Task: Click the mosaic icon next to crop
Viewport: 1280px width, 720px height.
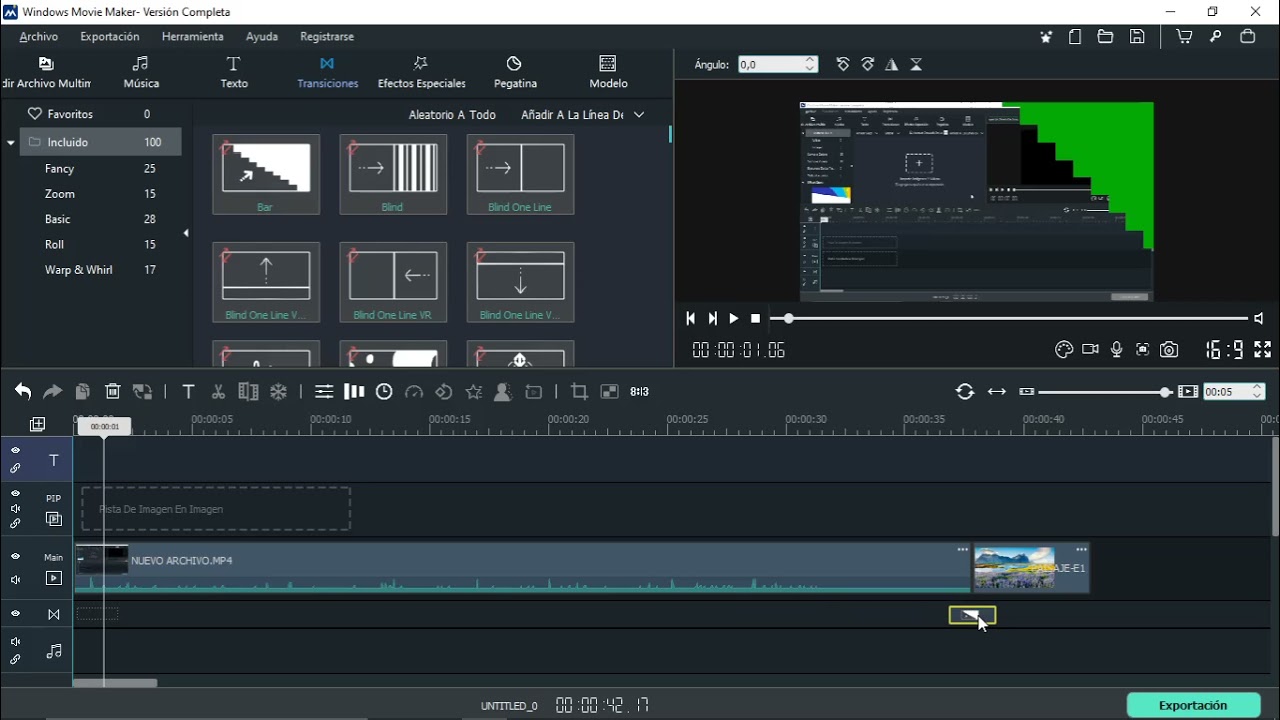Action: coord(609,392)
